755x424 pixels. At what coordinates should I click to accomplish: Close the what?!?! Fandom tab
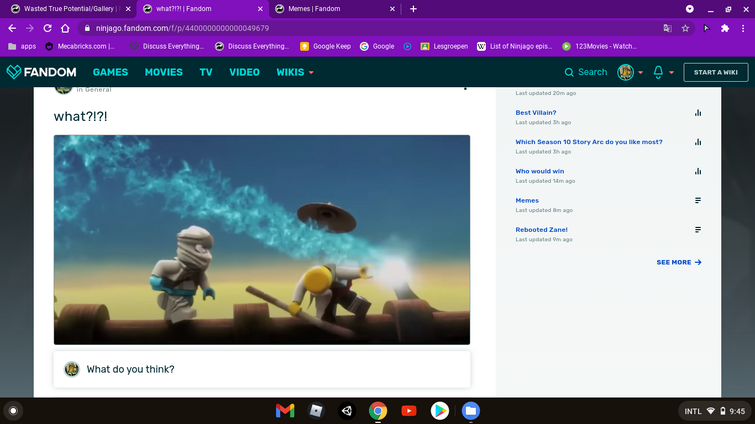pos(260,9)
